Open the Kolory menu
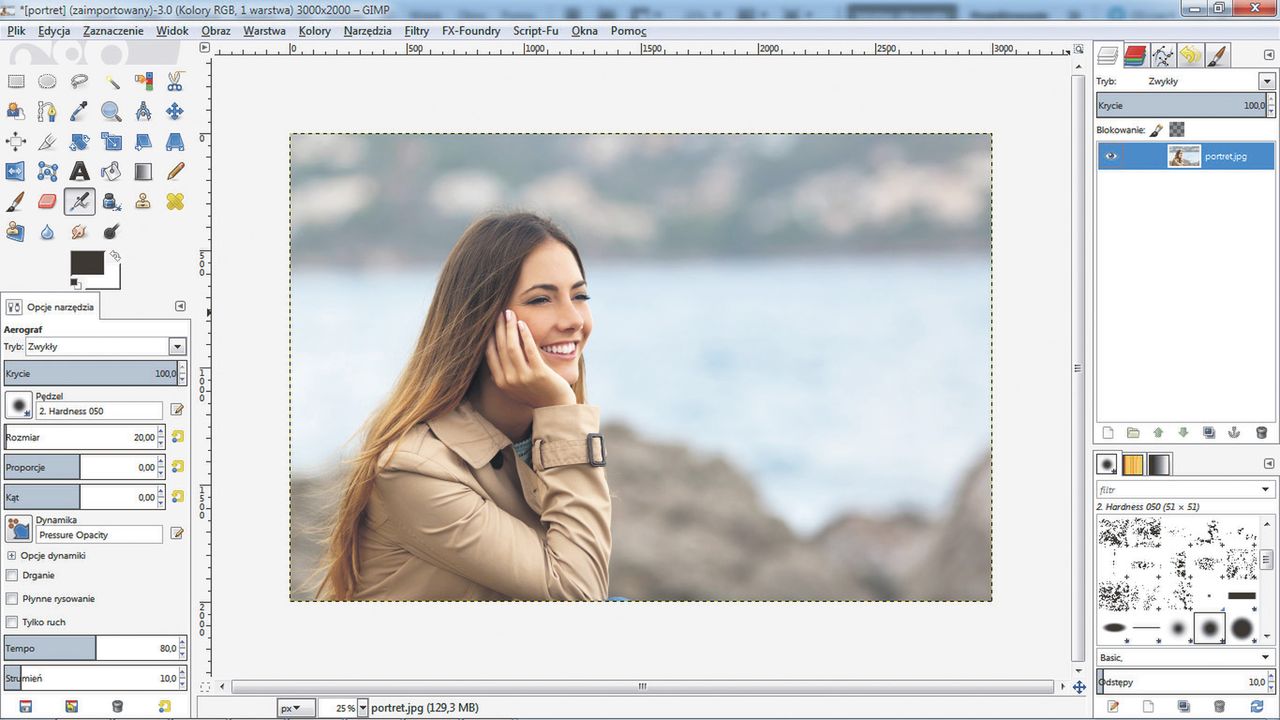The image size is (1280, 720). 315,31
